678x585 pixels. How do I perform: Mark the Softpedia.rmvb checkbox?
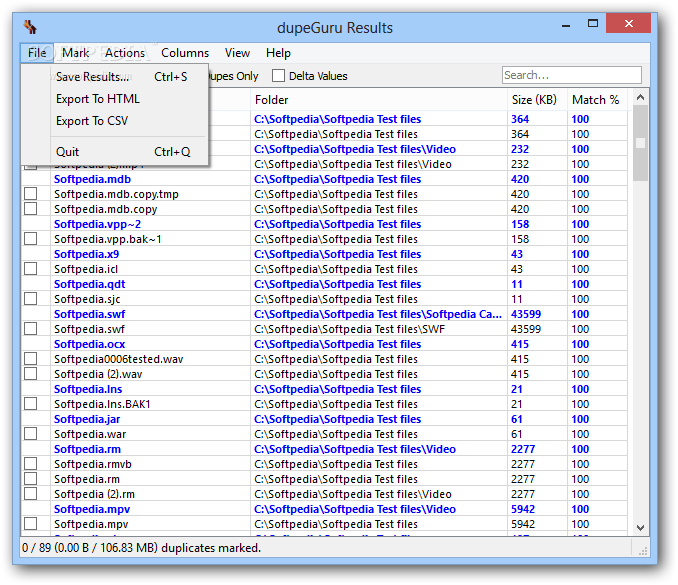point(30,464)
